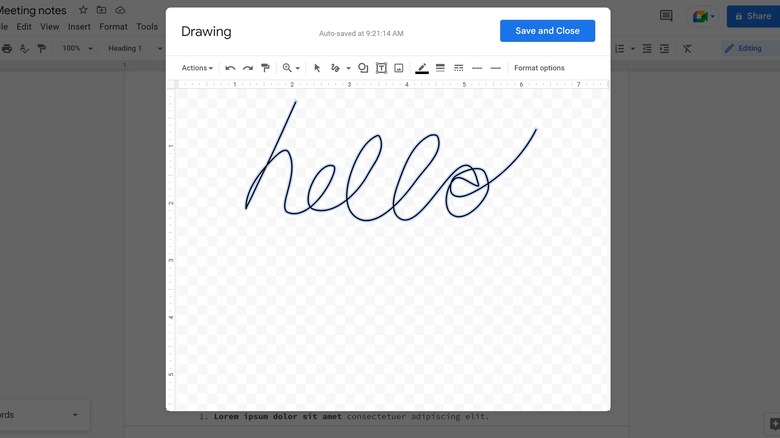
Task: Open the Edit menu in Docs
Action: 24,27
